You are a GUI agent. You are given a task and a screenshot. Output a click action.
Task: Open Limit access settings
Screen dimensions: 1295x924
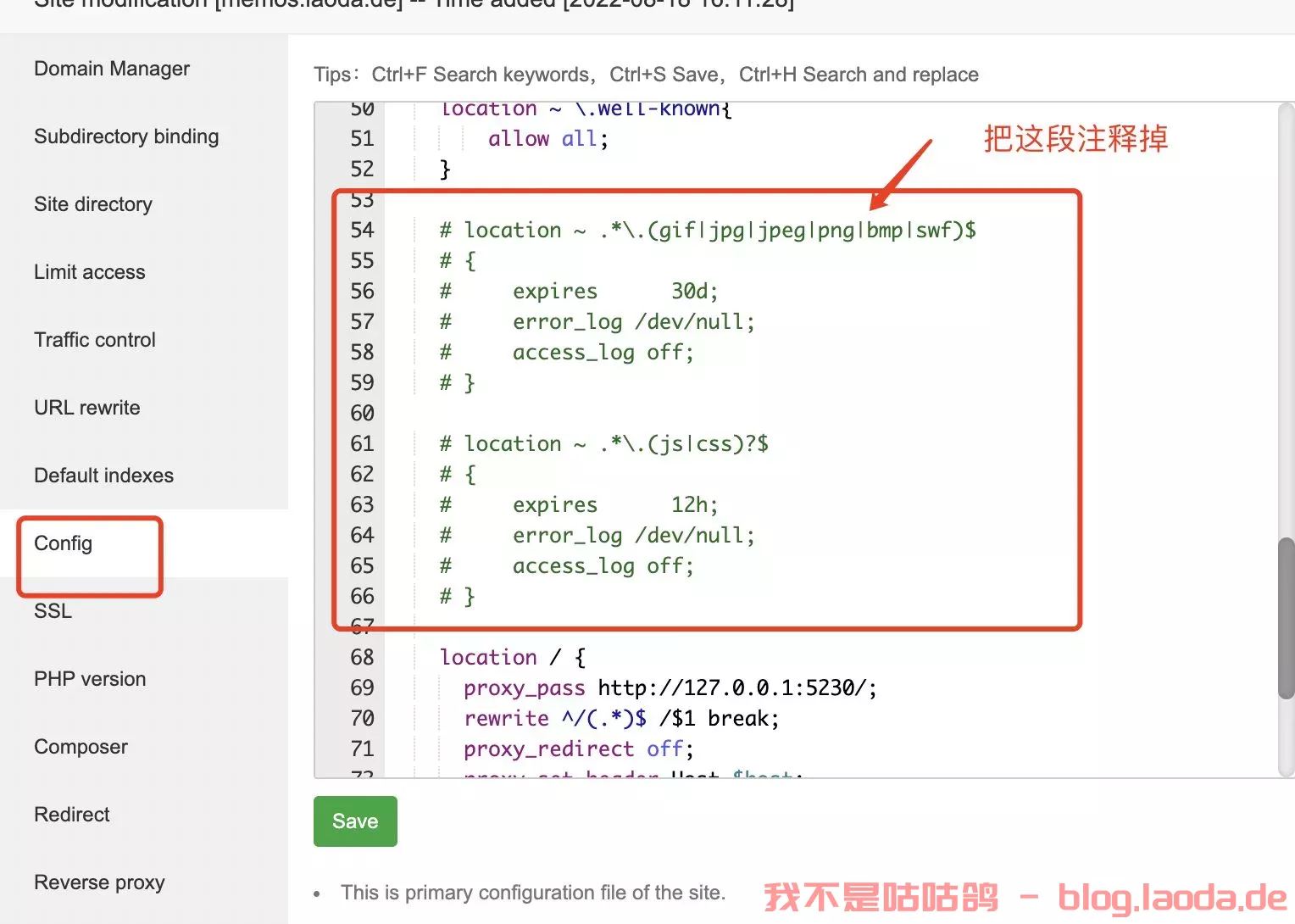pyautogui.click(x=90, y=272)
